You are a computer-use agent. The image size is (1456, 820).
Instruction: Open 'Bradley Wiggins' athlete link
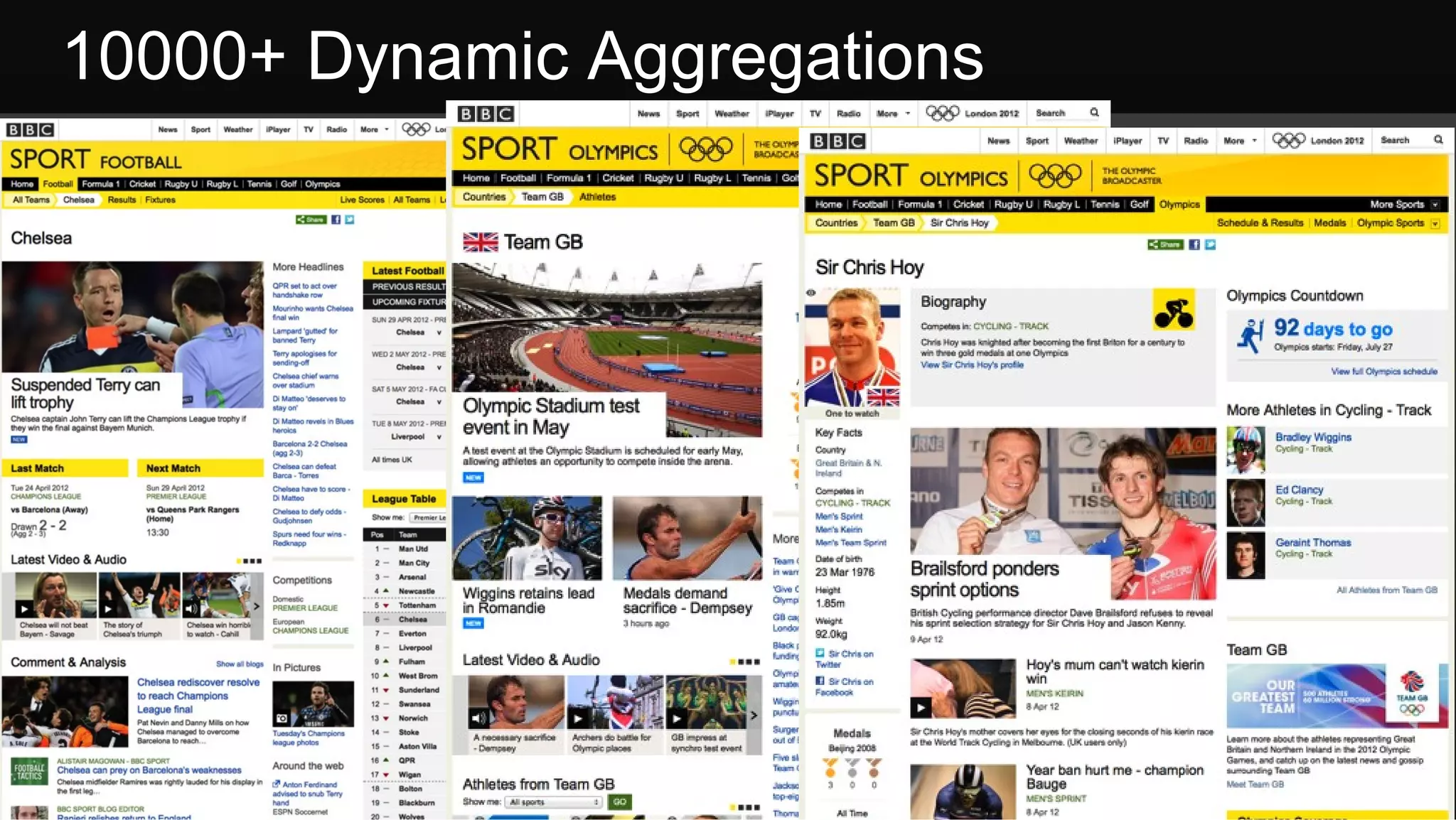pos(1313,438)
